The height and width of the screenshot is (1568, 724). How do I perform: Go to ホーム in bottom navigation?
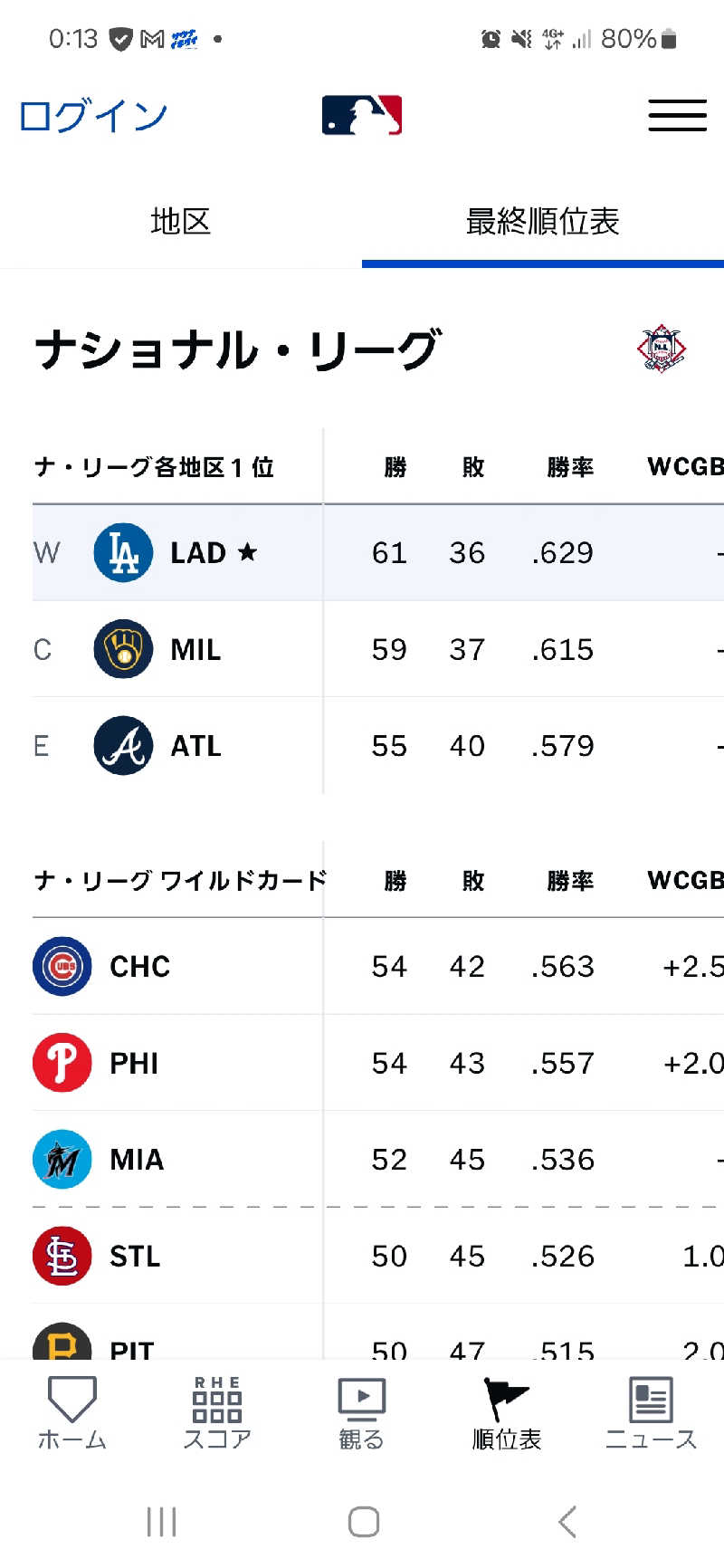[x=72, y=1414]
